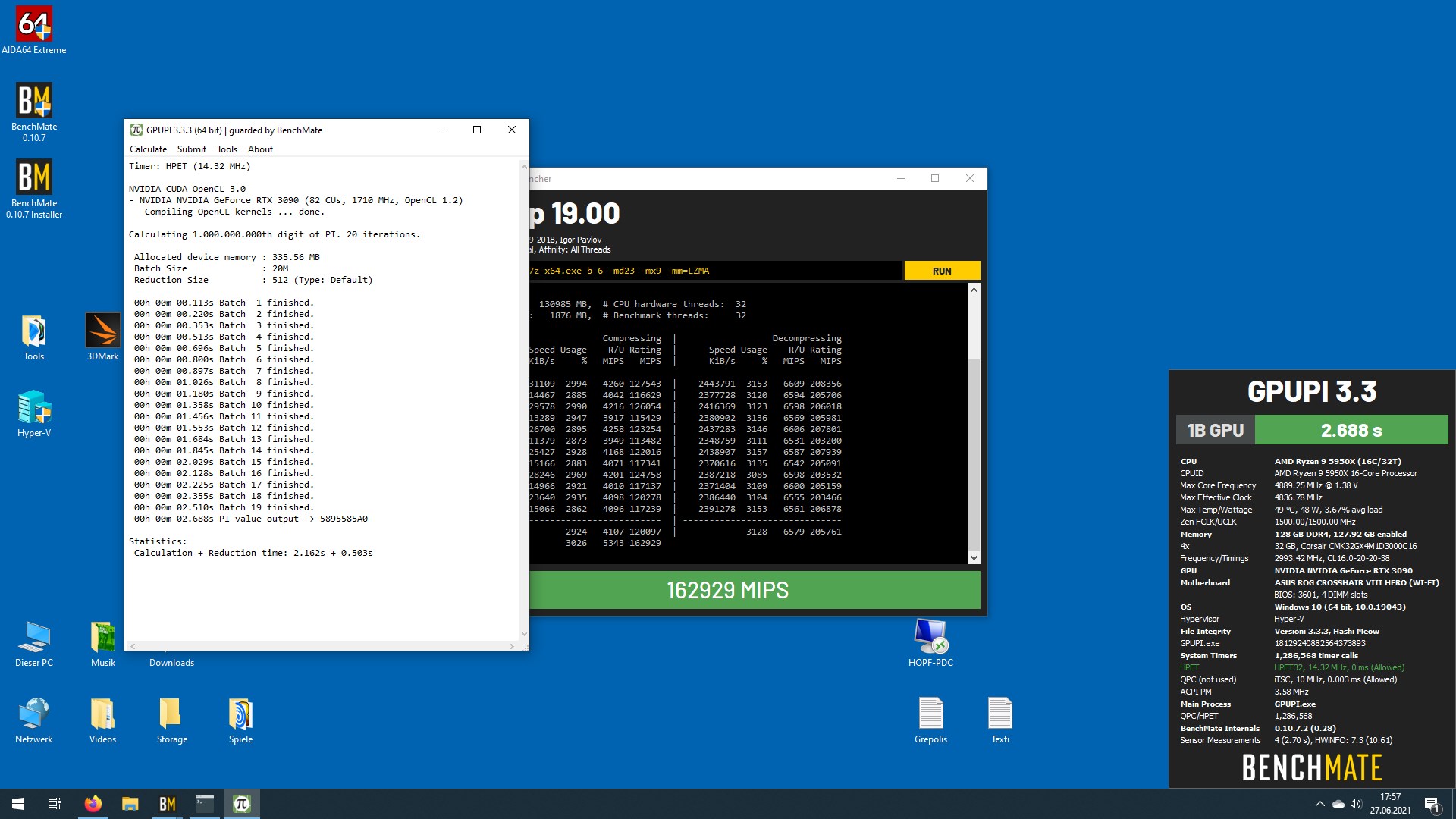
Task: Open the About menu in GPUPI
Action: (x=260, y=149)
